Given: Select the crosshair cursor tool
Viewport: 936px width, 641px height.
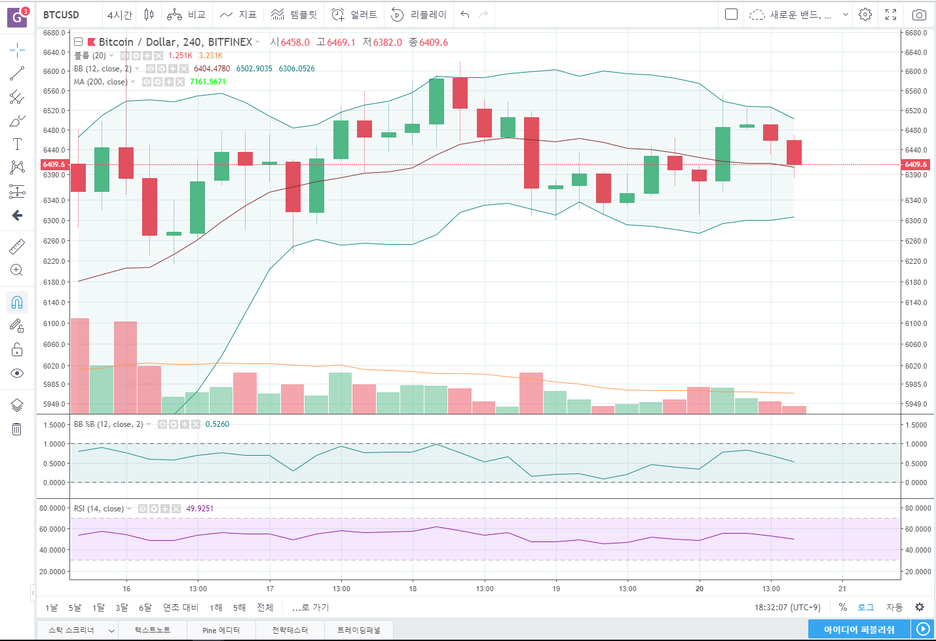Looking at the screenshot, I should pyautogui.click(x=17, y=50).
